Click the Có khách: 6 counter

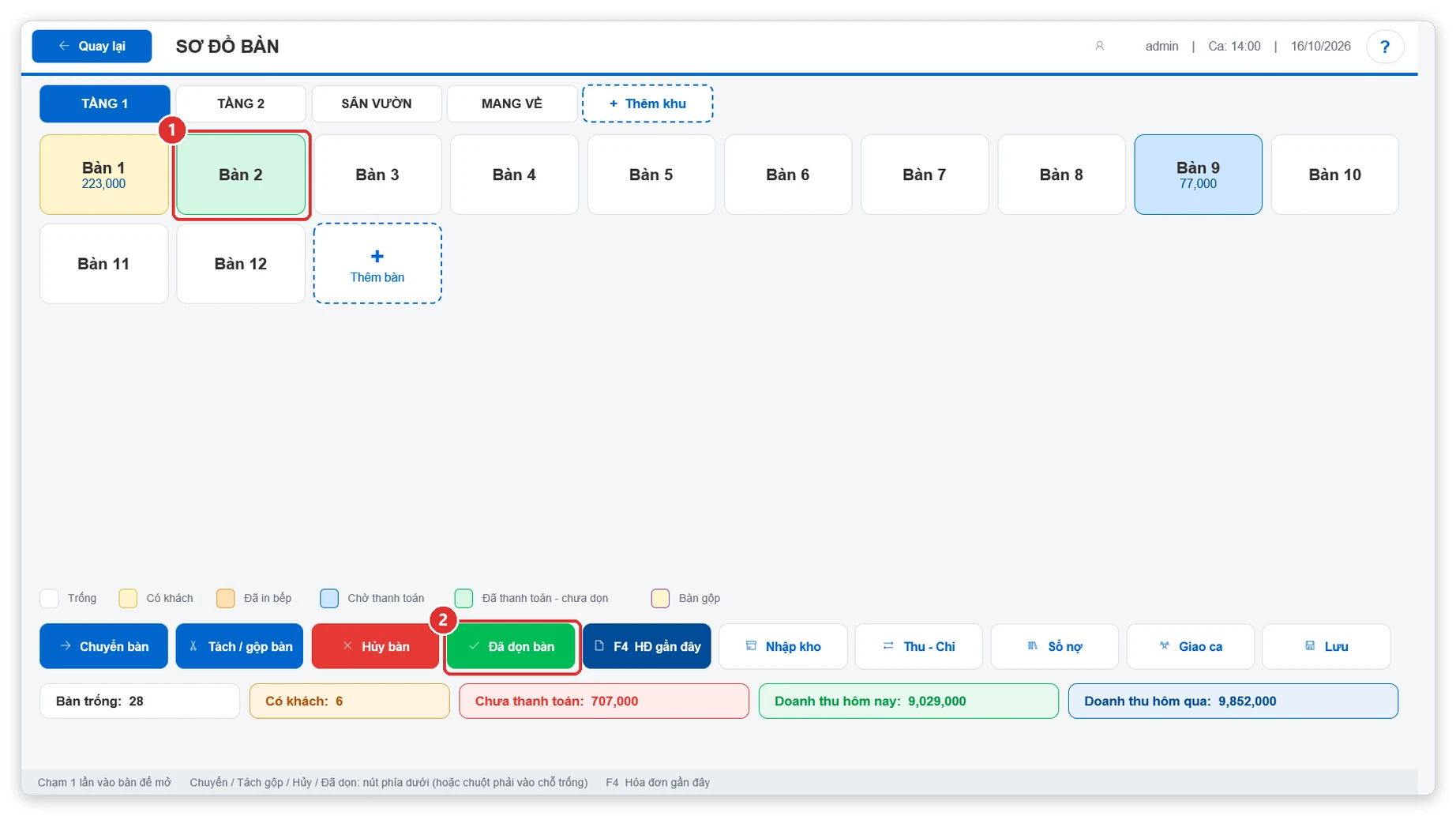click(350, 701)
